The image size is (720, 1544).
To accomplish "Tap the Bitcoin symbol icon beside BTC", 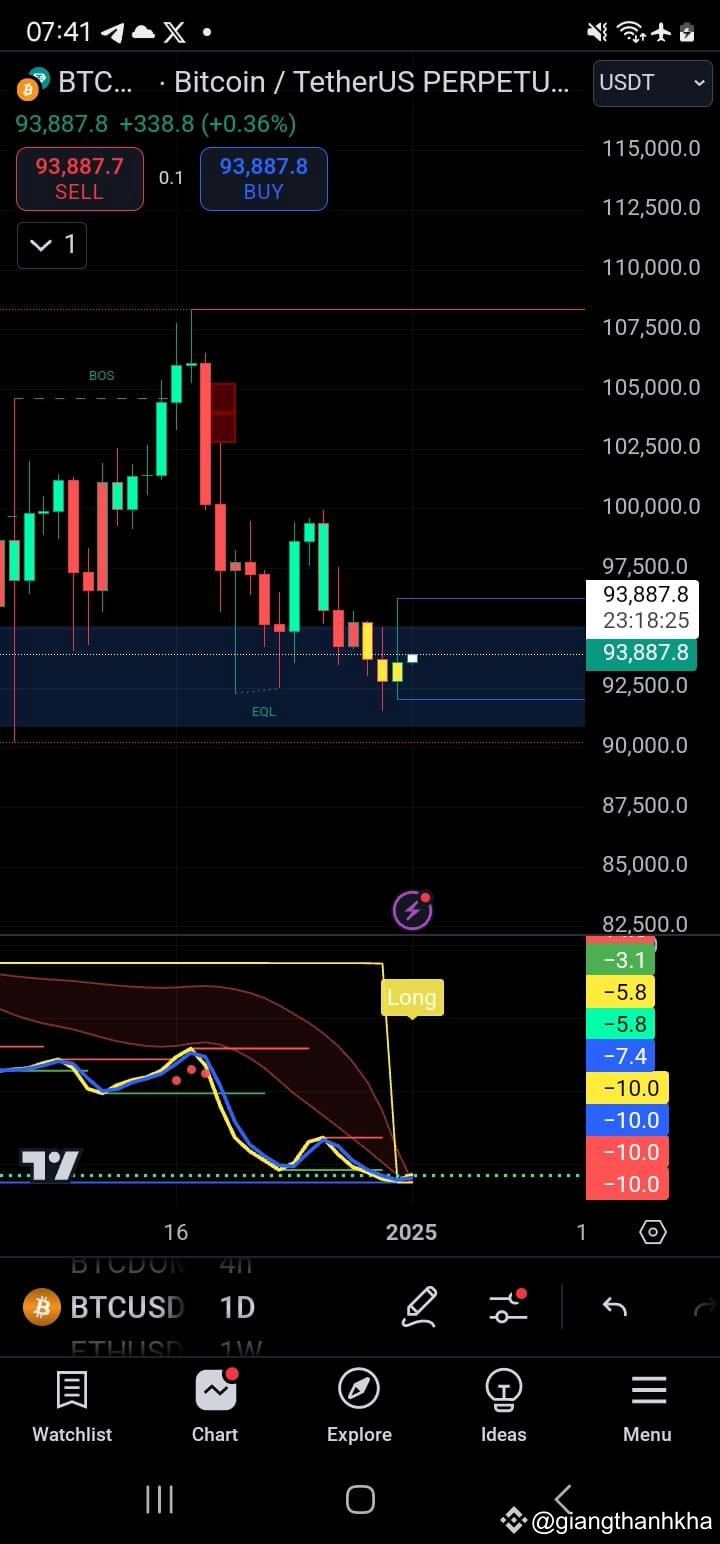I will click(x=33, y=83).
